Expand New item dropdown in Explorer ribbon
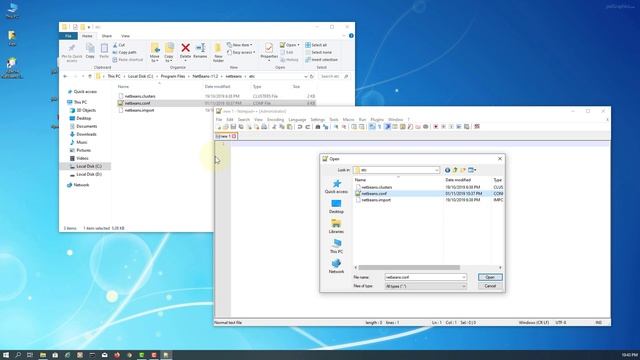 pyautogui.click(x=240, y=45)
